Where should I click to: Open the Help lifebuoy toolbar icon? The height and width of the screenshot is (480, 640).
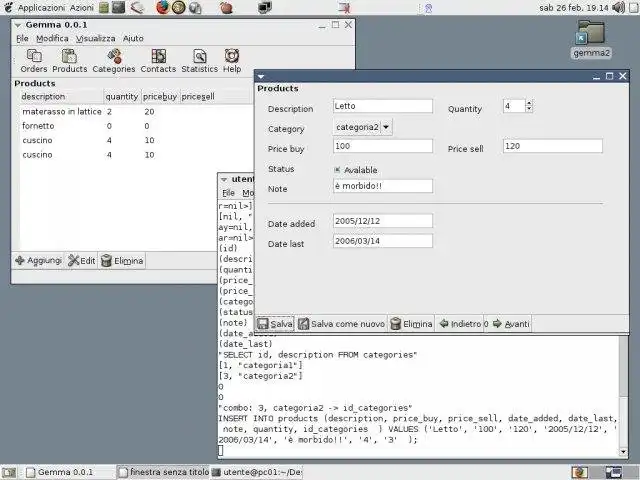pyautogui.click(x=232, y=61)
